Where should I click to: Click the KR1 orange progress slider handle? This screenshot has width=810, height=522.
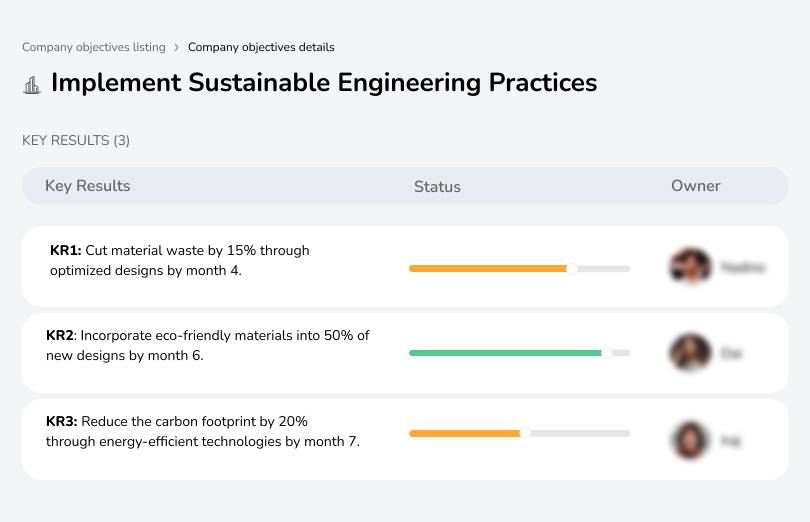pyautogui.click(x=571, y=269)
